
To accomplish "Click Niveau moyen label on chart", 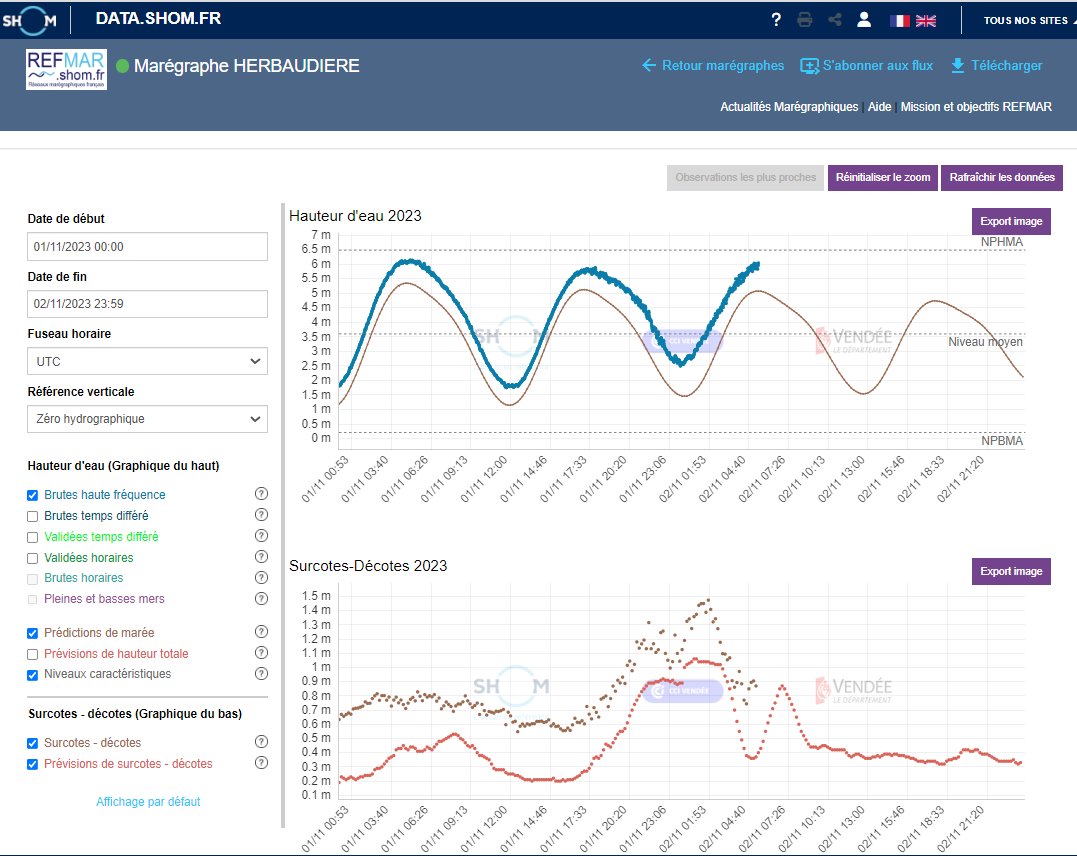I will coord(985,342).
